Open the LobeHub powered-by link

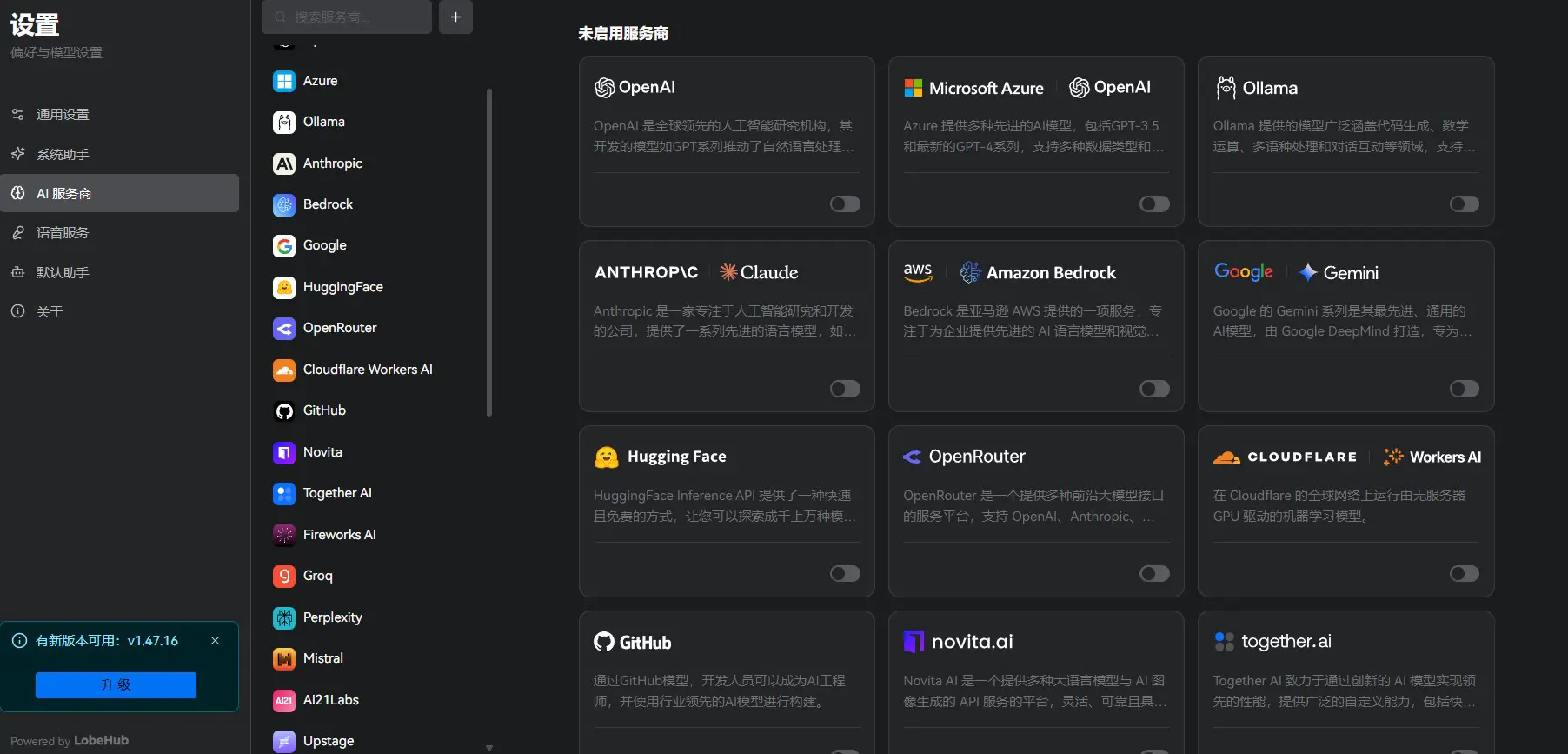[x=101, y=740]
